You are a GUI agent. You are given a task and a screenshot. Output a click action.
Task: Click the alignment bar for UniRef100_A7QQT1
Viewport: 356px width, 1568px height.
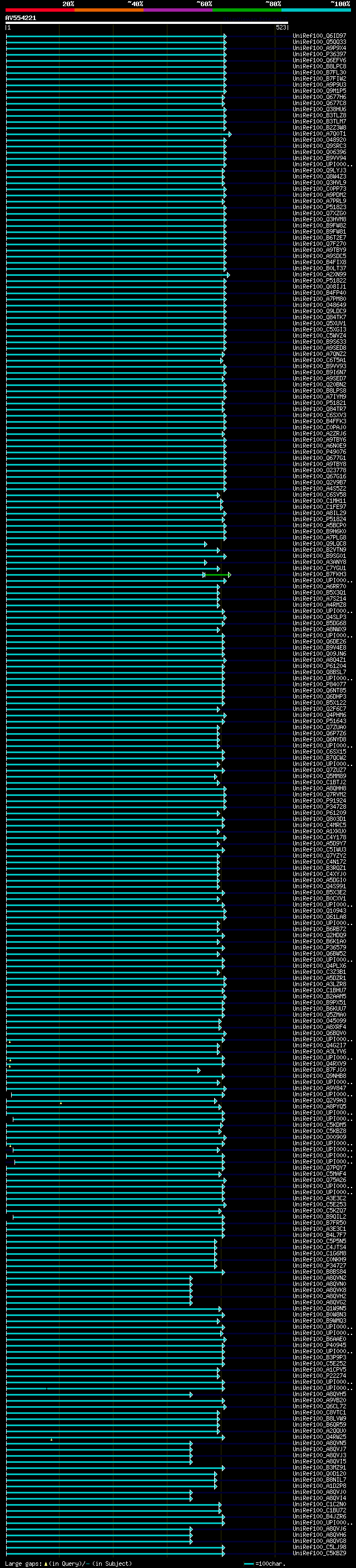click(x=118, y=134)
